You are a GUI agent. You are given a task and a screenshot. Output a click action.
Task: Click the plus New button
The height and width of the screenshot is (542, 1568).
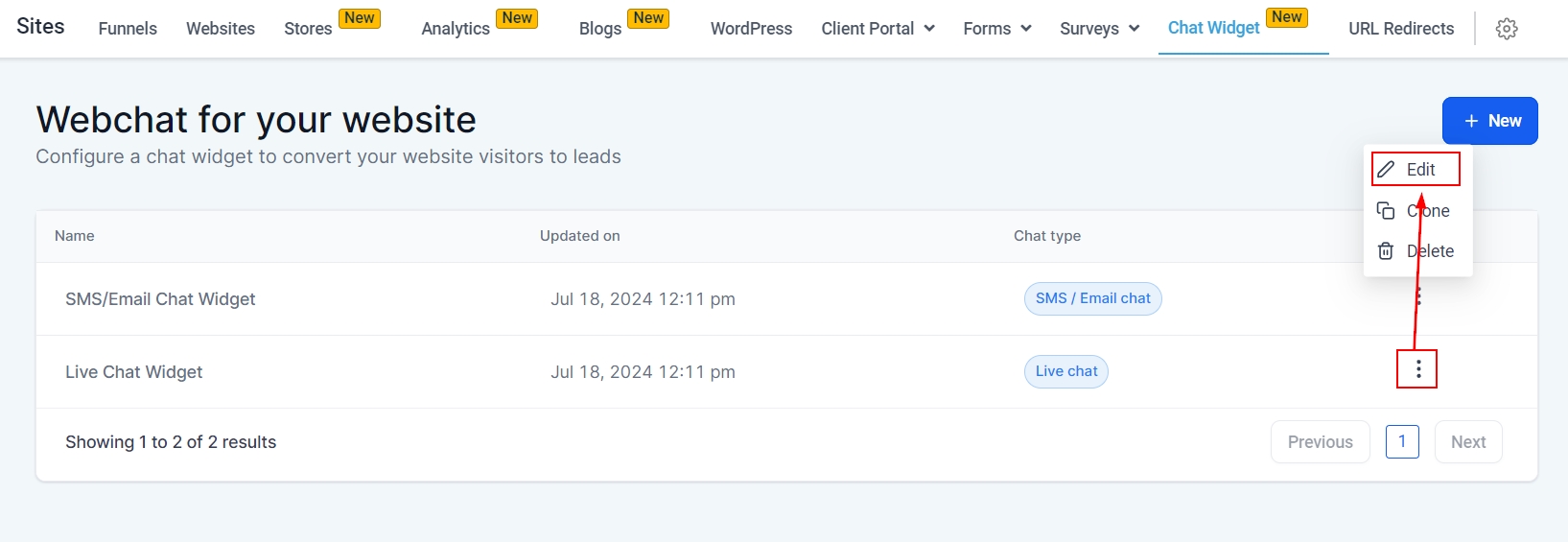1489,121
